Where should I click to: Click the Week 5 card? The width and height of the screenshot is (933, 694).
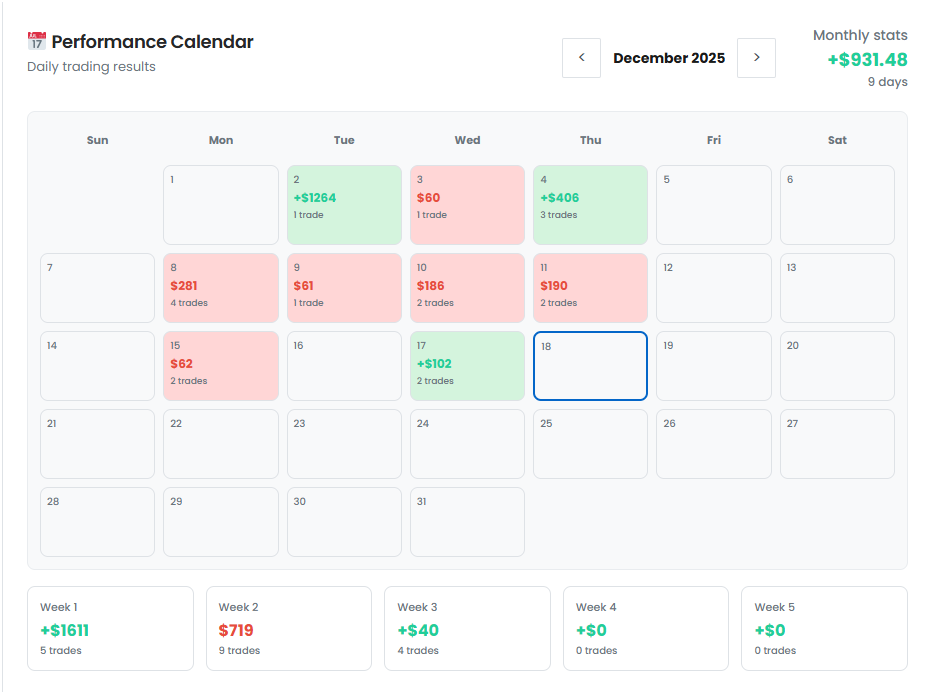pyautogui.click(x=823, y=628)
